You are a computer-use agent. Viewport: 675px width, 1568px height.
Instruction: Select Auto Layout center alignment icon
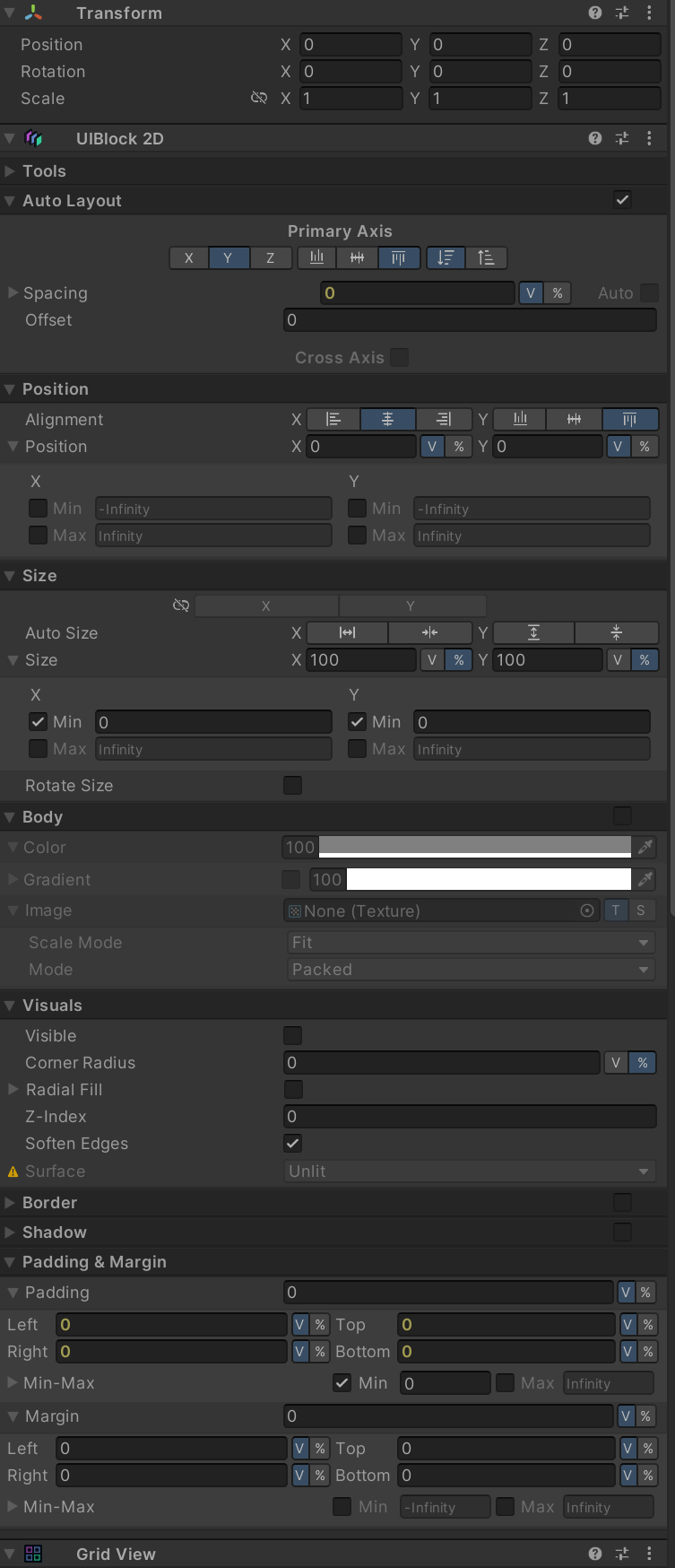[358, 258]
